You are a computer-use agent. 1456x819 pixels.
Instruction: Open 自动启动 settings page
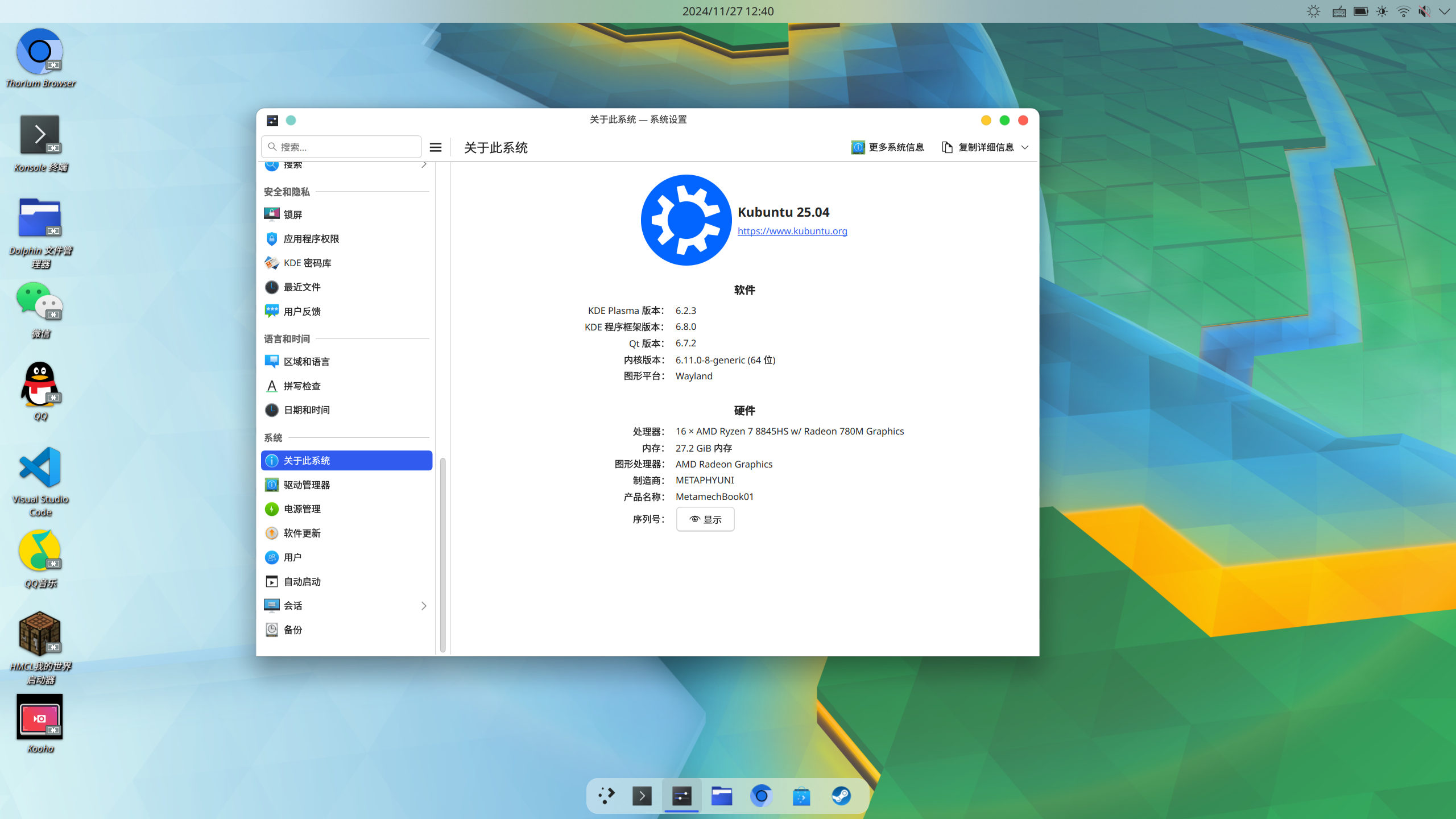coord(346,582)
